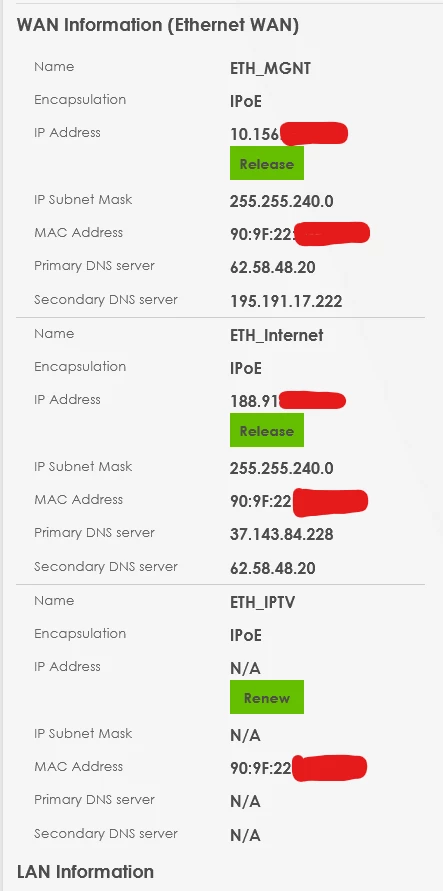Click the ETH_Internet name value
This screenshot has height=891, width=443.
(x=277, y=335)
